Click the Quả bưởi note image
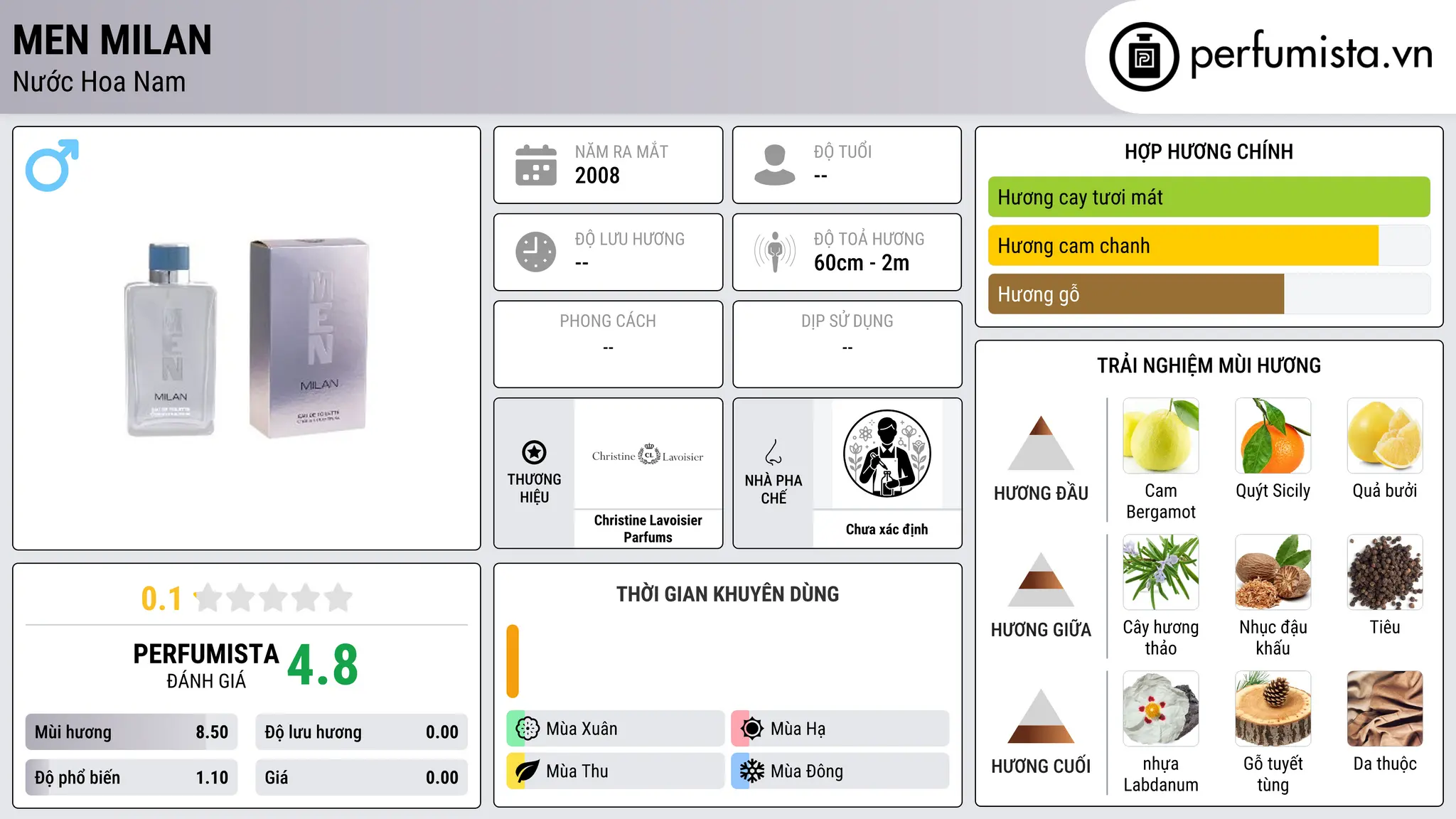The height and width of the screenshot is (819, 1456). tap(1385, 436)
